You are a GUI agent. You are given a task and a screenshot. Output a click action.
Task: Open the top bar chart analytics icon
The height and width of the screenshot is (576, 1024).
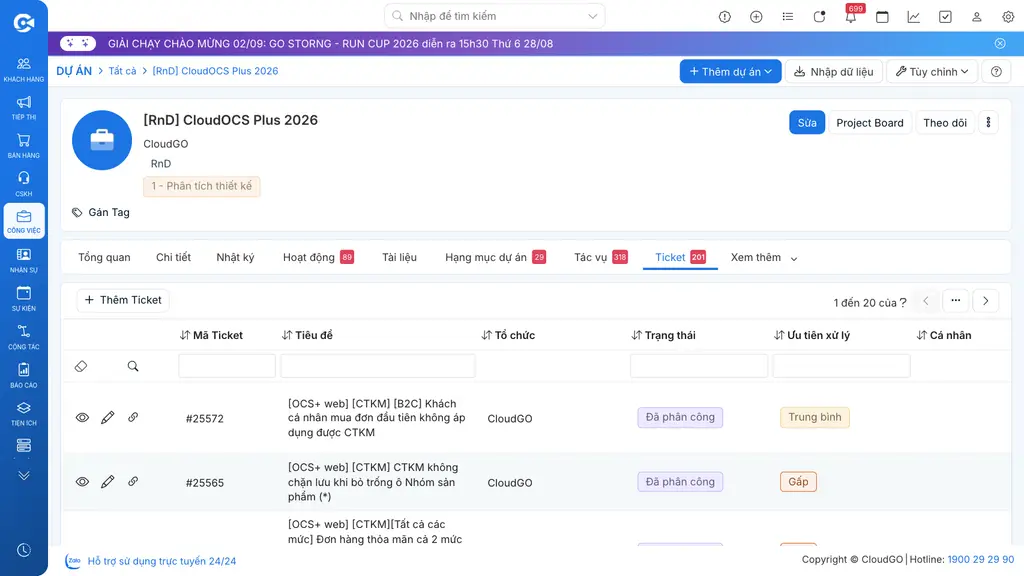pos(914,17)
